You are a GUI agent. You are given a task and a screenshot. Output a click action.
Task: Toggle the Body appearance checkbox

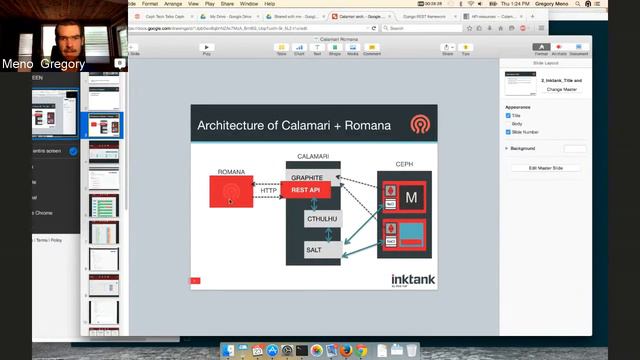coord(508,124)
